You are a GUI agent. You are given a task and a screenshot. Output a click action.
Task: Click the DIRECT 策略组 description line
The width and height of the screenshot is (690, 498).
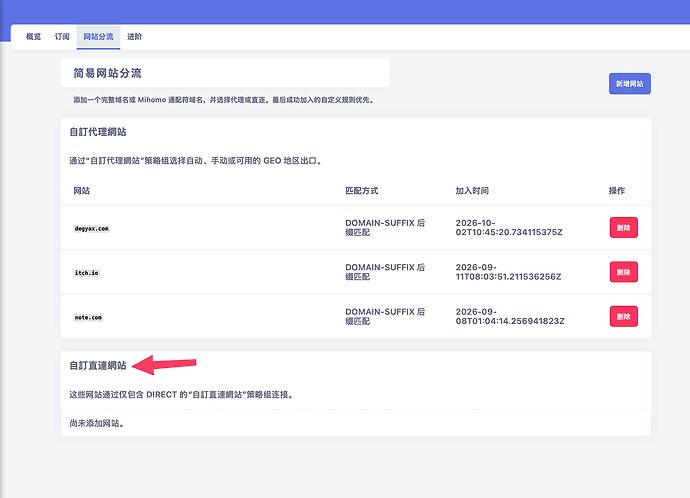point(181,395)
